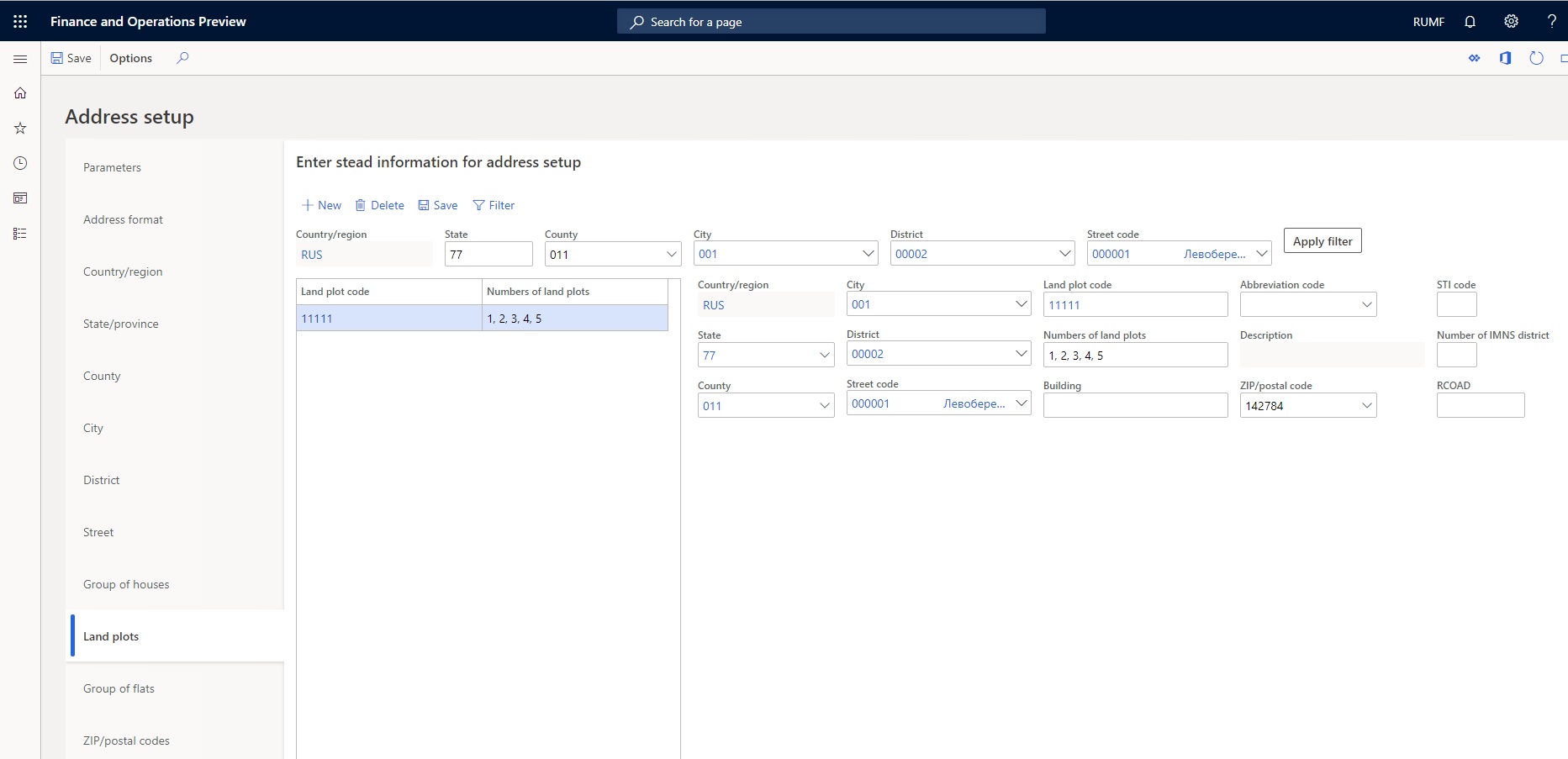The height and width of the screenshot is (759, 1568).
Task: Expand the Street code dropdown in details
Action: pyautogui.click(x=1021, y=403)
